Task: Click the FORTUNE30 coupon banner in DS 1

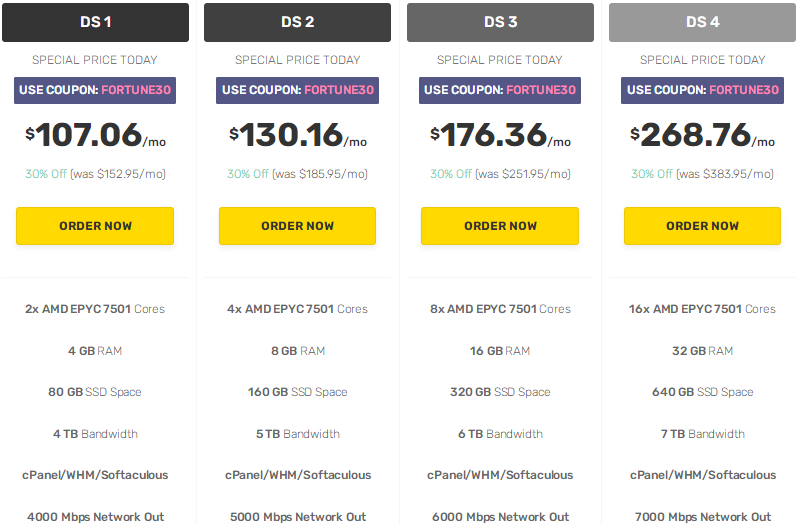Action: (95, 90)
